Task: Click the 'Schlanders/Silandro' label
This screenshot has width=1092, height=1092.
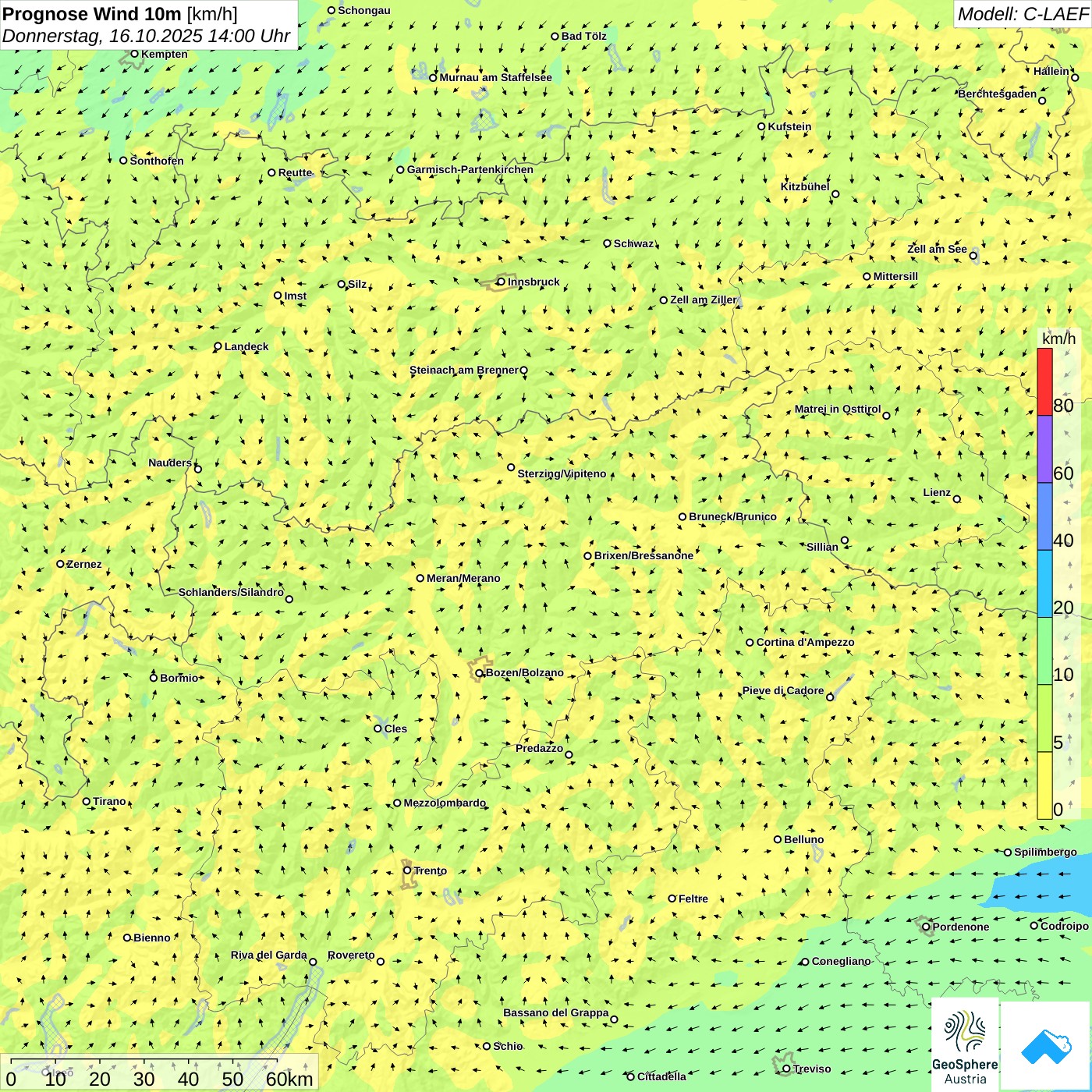Action: point(231,592)
